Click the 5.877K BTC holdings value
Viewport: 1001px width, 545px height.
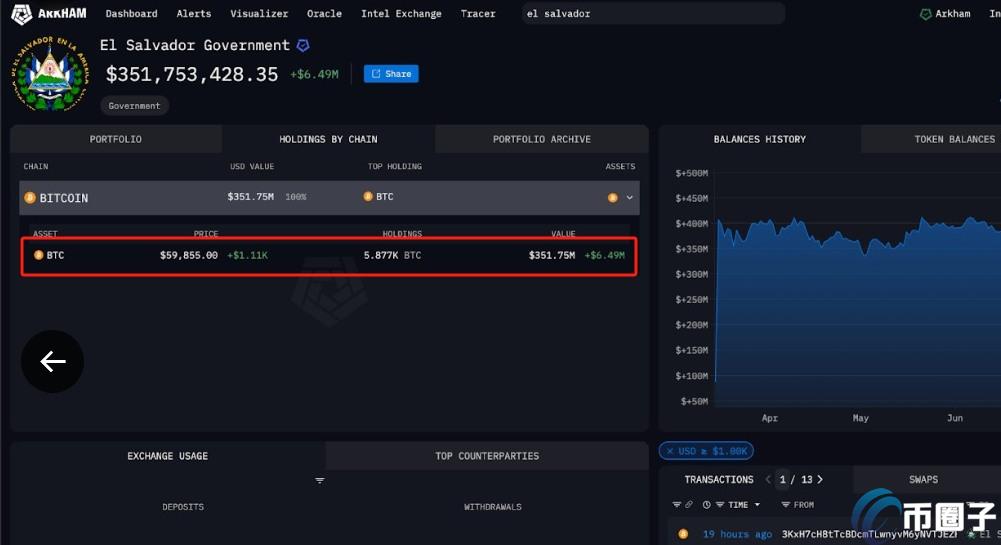[392, 255]
